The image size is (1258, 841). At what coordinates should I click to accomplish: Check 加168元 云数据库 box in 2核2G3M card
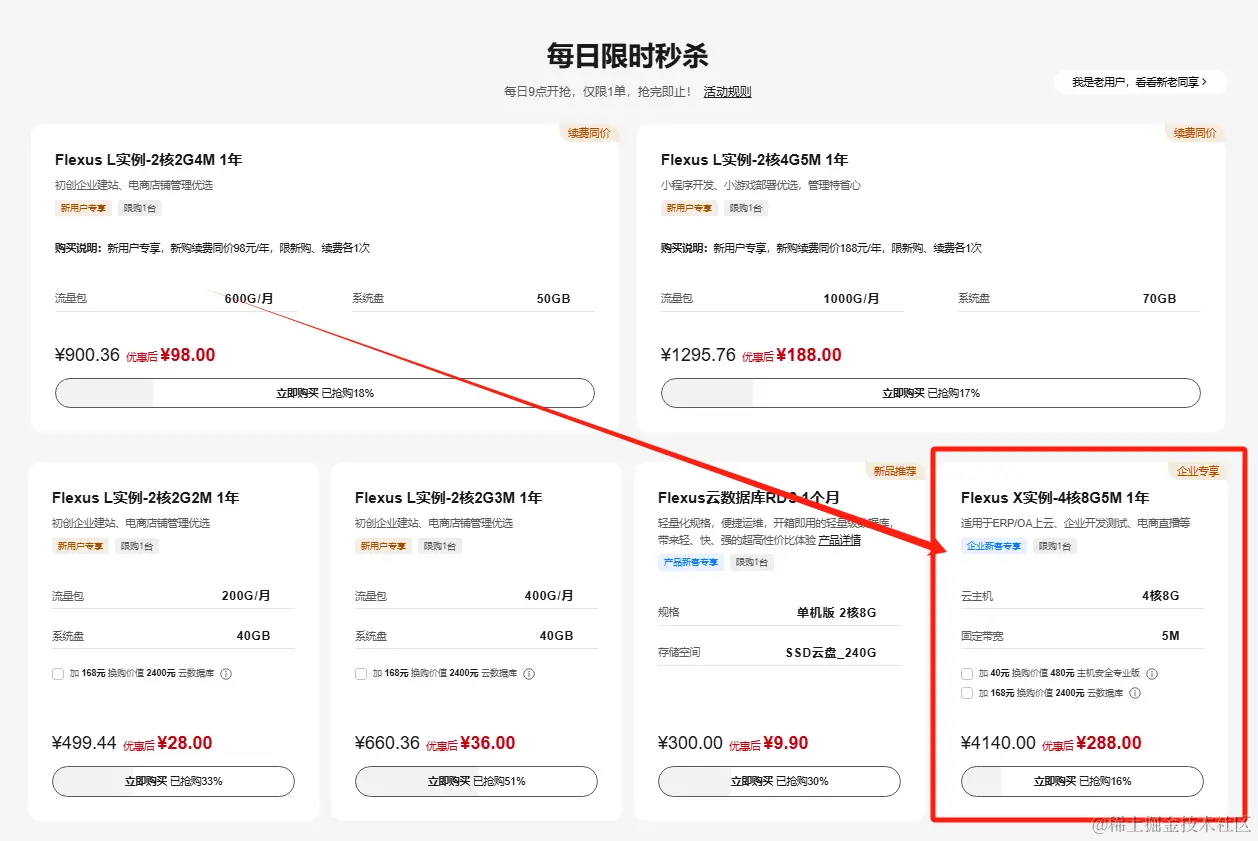(x=361, y=674)
